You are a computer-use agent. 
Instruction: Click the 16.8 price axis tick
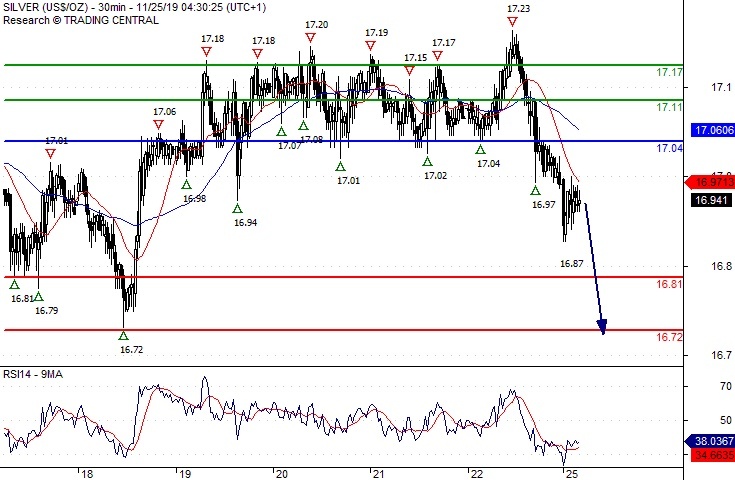(721, 266)
